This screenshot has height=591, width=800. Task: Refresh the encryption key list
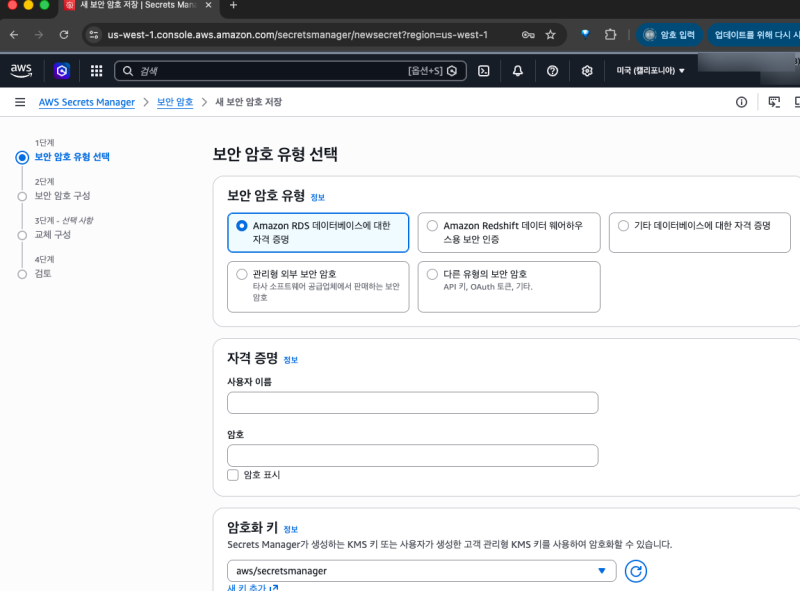point(636,571)
